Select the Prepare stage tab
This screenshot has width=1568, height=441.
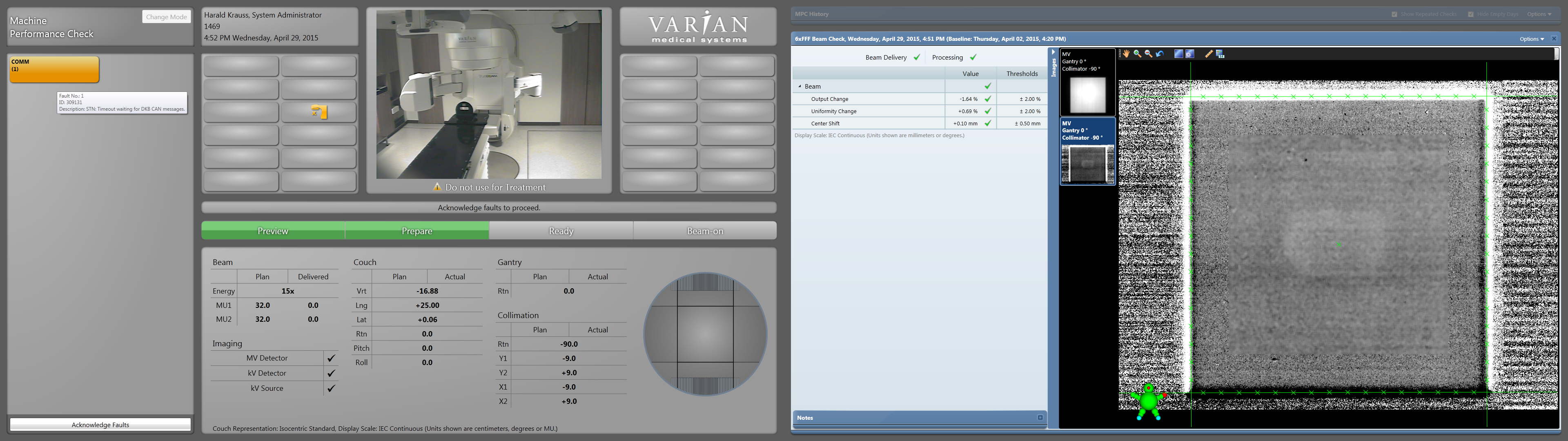(x=417, y=231)
